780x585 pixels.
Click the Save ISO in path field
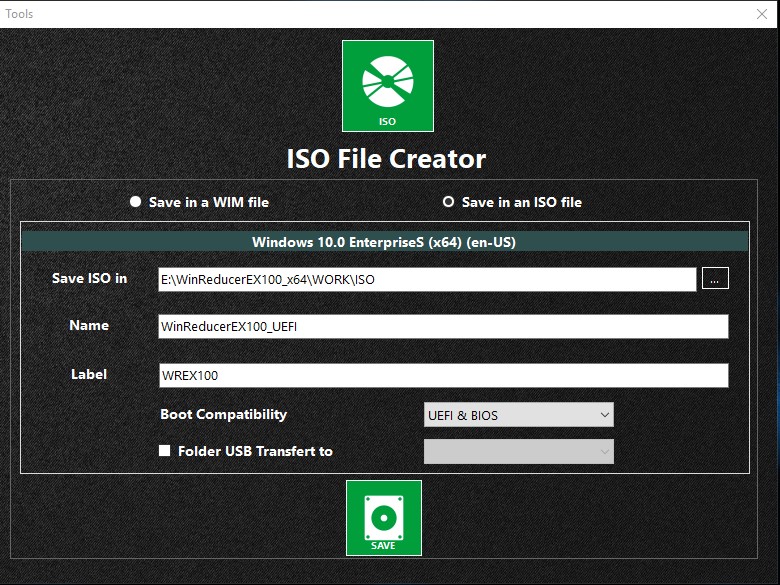coord(427,280)
